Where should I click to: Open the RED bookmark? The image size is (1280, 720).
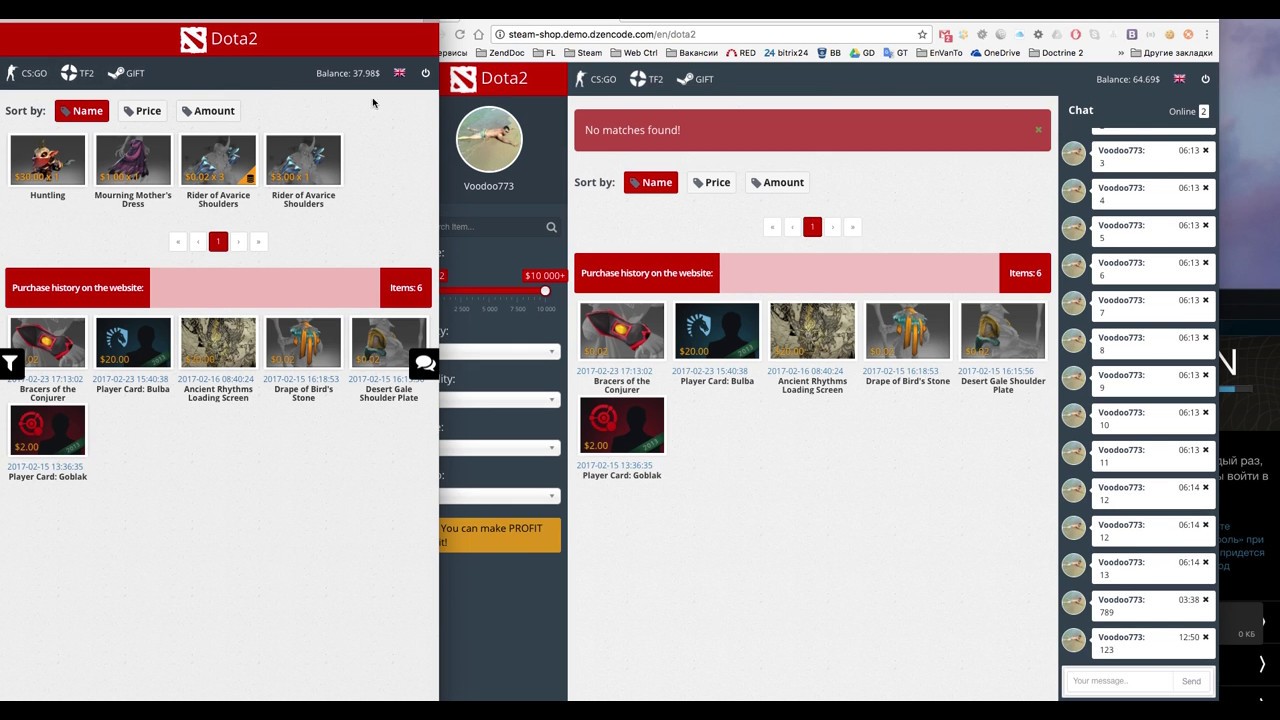(741, 53)
